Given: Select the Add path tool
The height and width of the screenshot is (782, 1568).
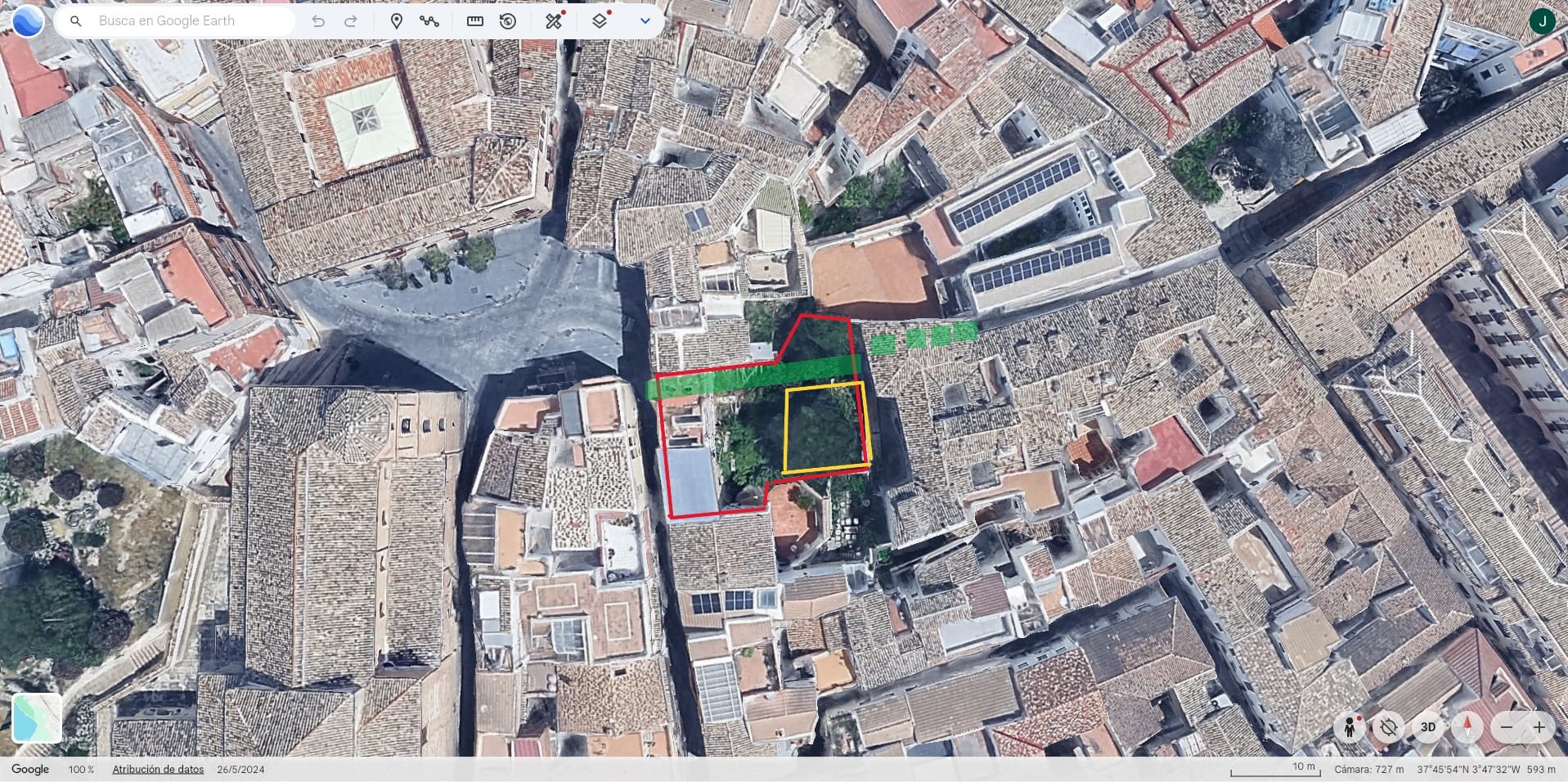Looking at the screenshot, I should coord(431,20).
